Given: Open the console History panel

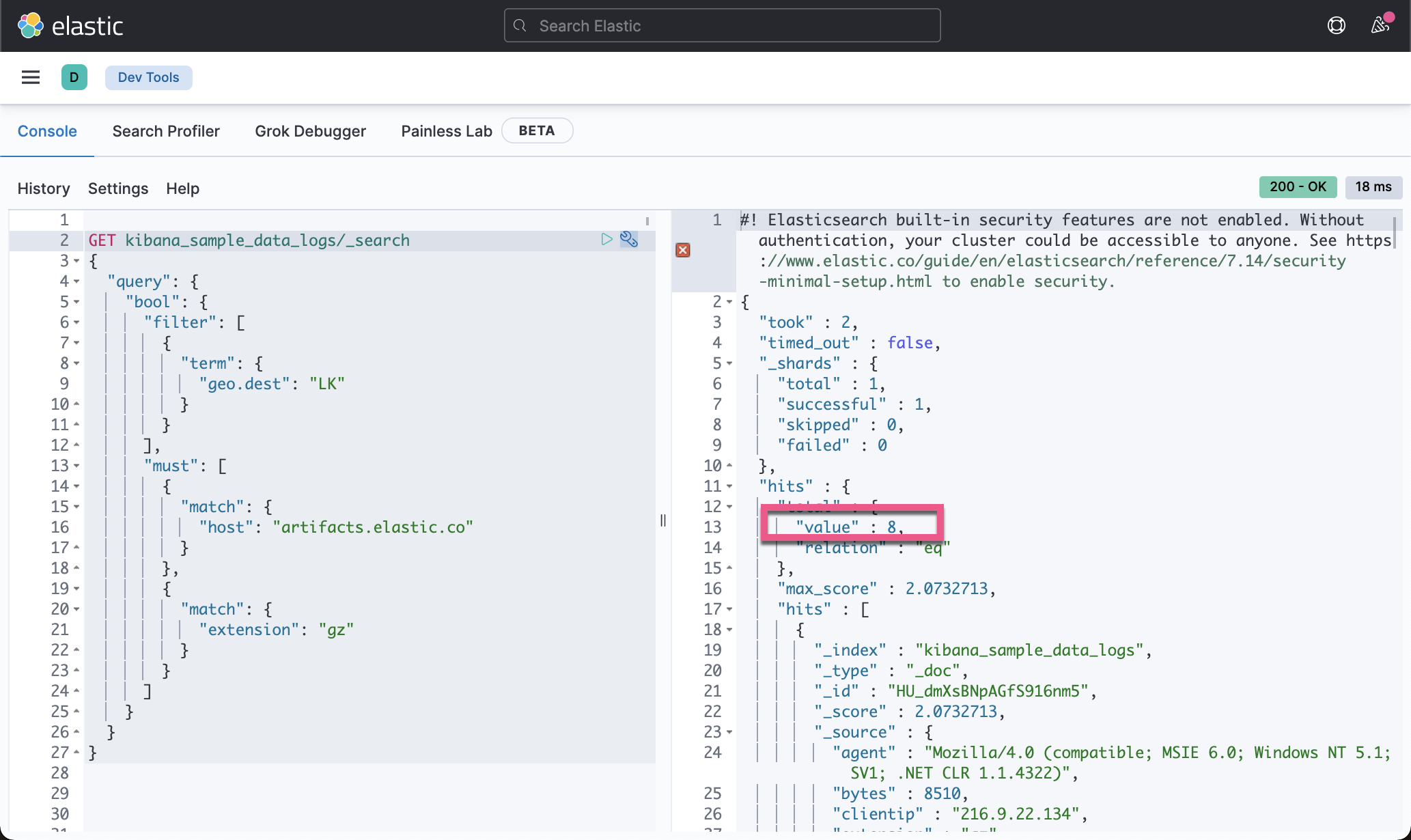Looking at the screenshot, I should (x=43, y=188).
